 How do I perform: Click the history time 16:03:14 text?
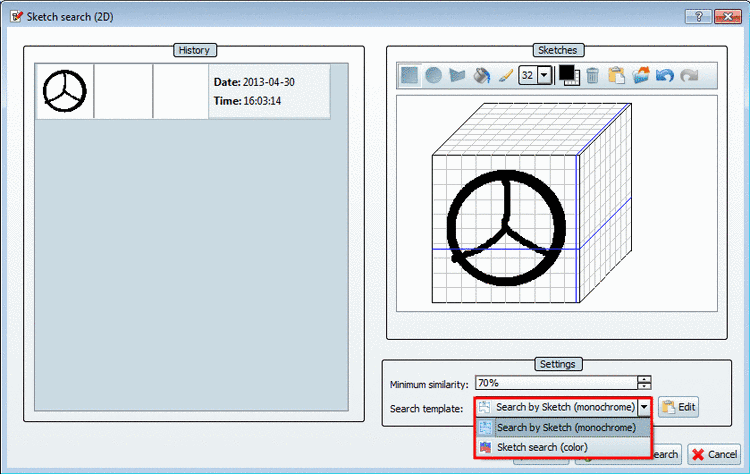262,101
